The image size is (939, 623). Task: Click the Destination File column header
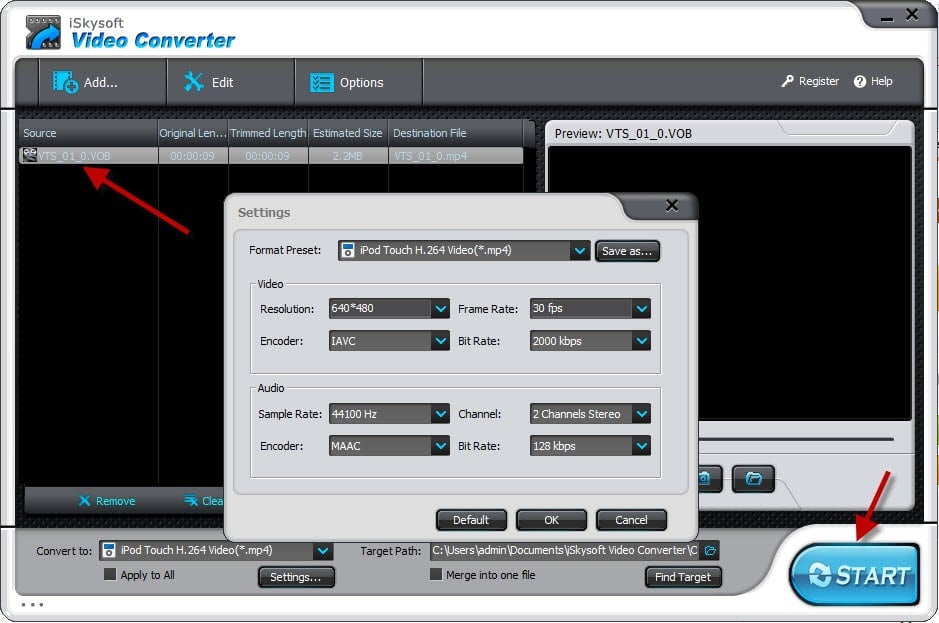(456, 133)
